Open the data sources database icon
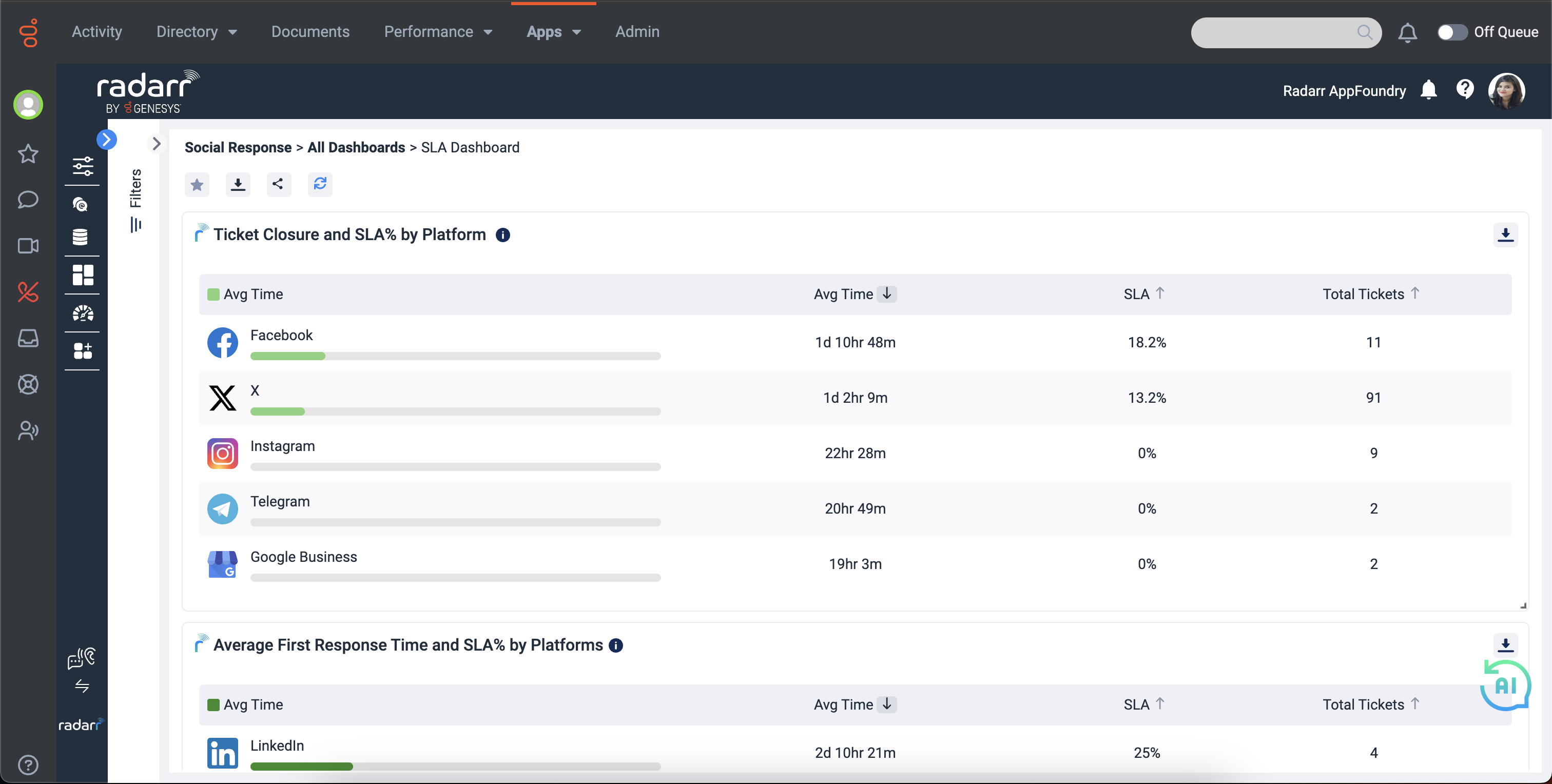The width and height of the screenshot is (1552, 784). point(80,237)
